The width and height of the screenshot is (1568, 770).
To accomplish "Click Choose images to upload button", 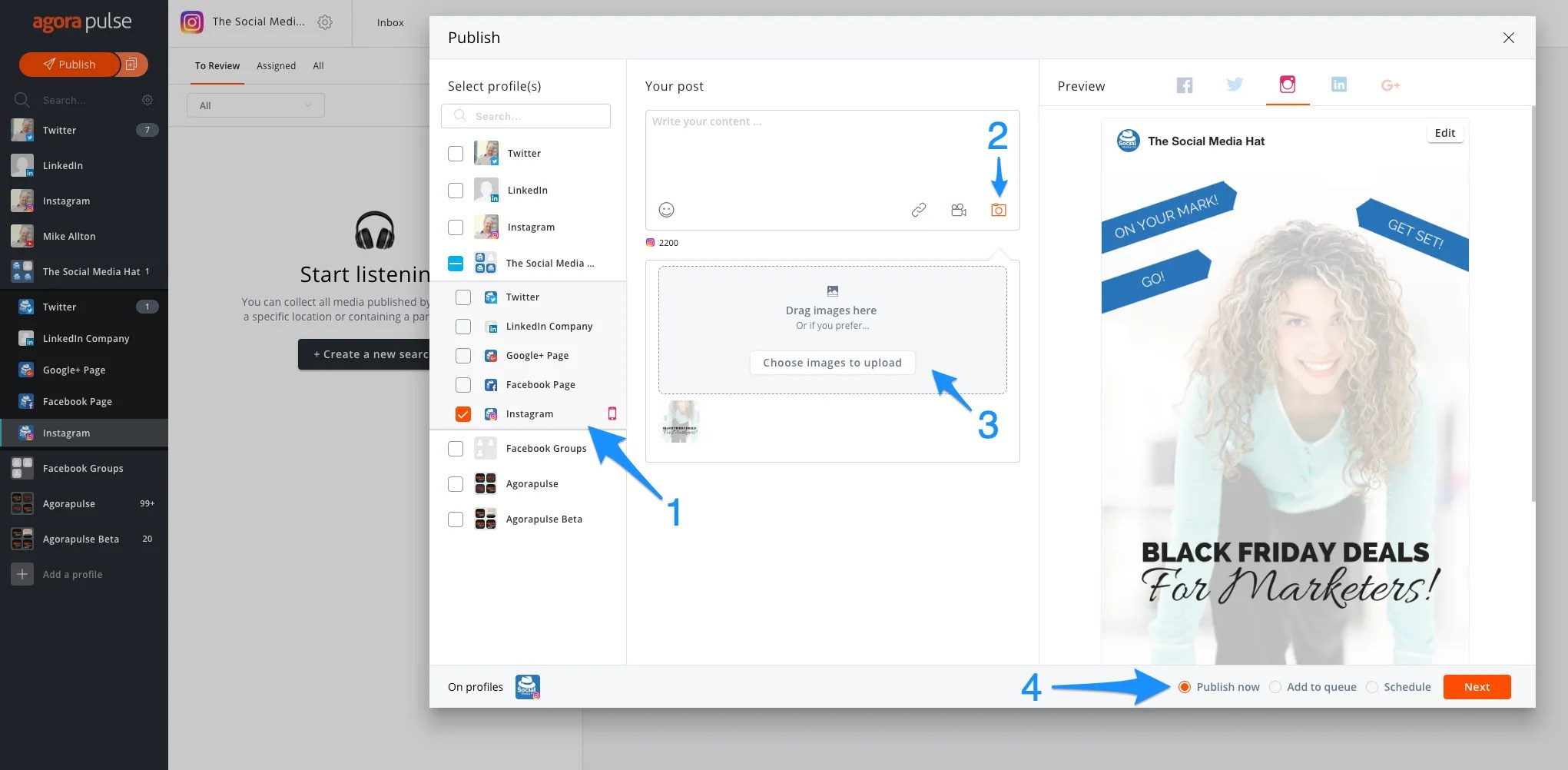I will pyautogui.click(x=832, y=363).
